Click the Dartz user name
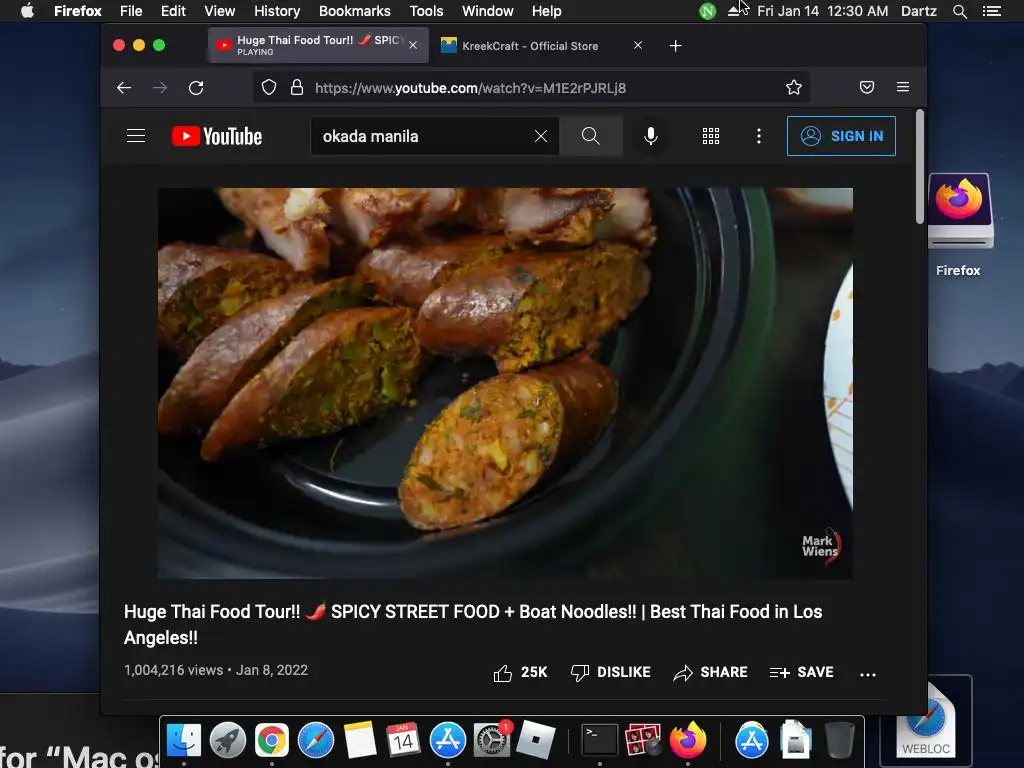1024x768 pixels. pyautogui.click(x=918, y=11)
